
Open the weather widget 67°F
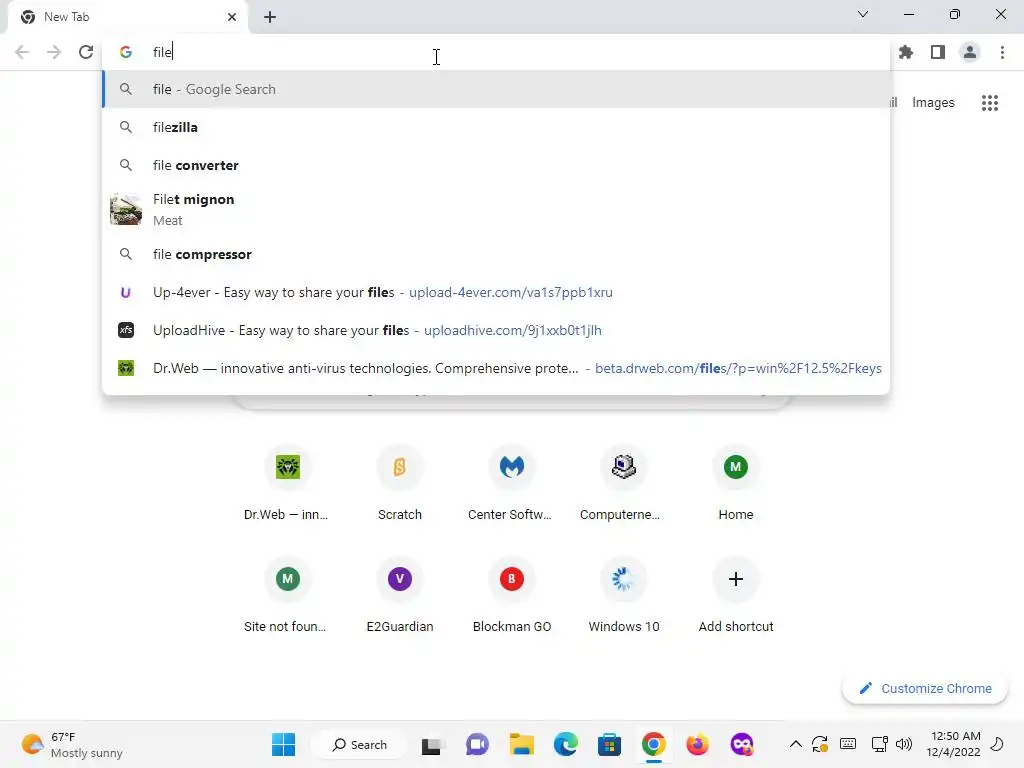(x=72, y=744)
